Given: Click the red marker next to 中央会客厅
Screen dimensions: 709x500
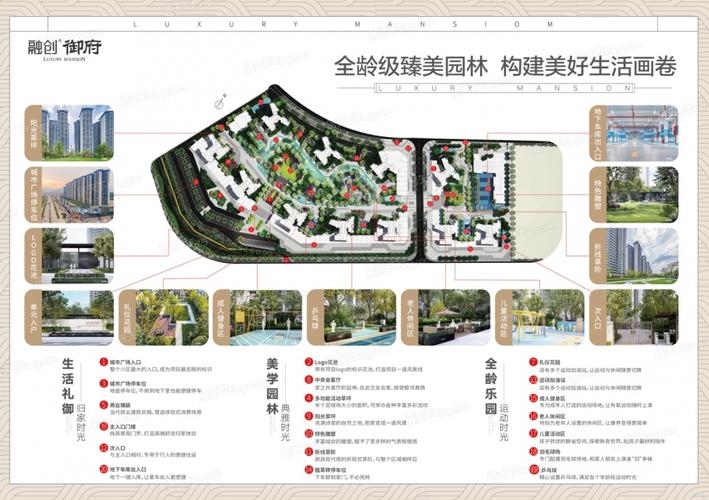Looking at the screenshot, I should tap(309, 380).
